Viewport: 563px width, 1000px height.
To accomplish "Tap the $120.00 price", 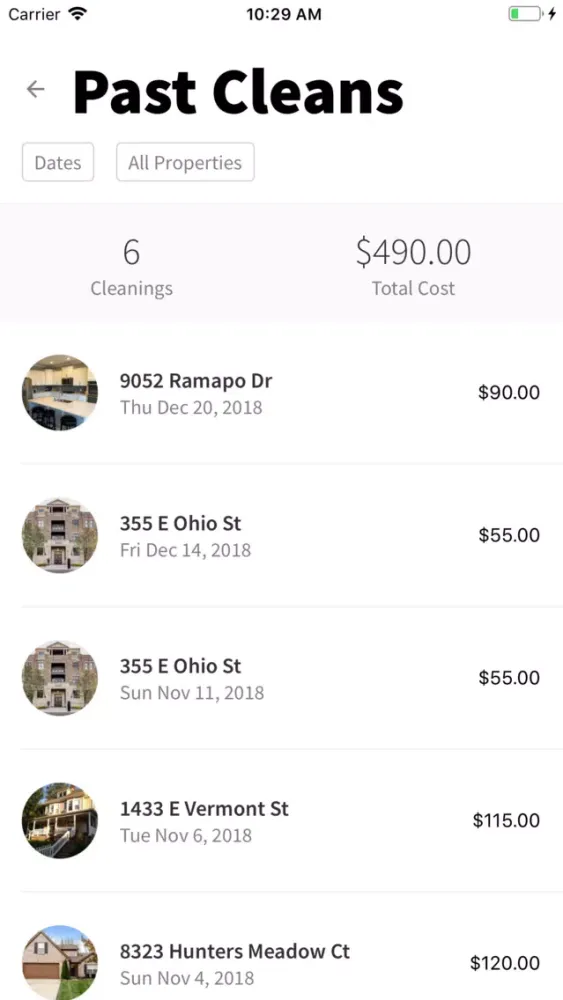I will pyautogui.click(x=505, y=962).
